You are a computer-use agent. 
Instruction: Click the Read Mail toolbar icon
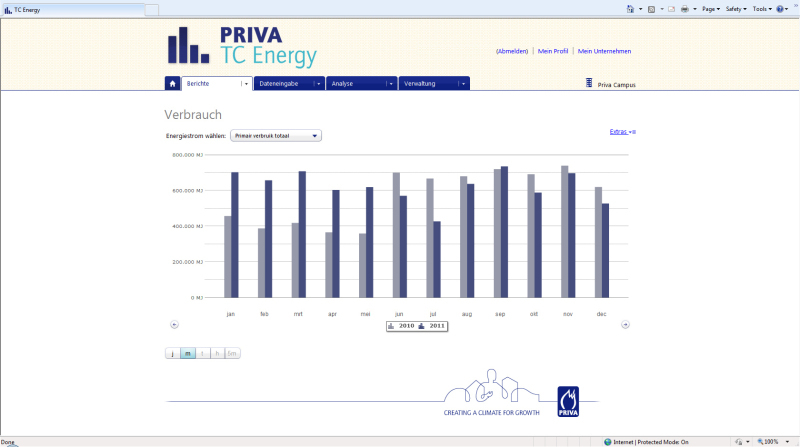(671, 9)
